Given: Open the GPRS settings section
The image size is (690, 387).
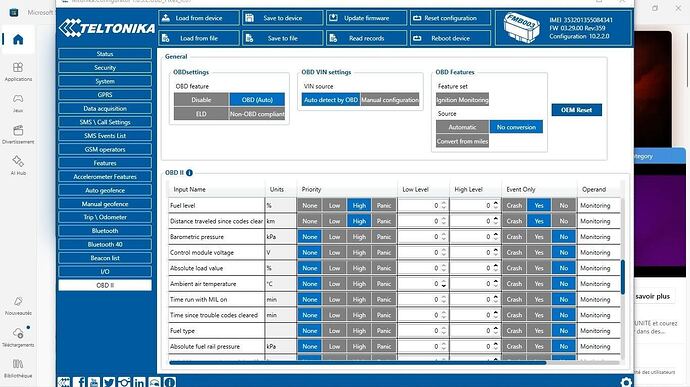Looking at the screenshot, I should 105,95.
